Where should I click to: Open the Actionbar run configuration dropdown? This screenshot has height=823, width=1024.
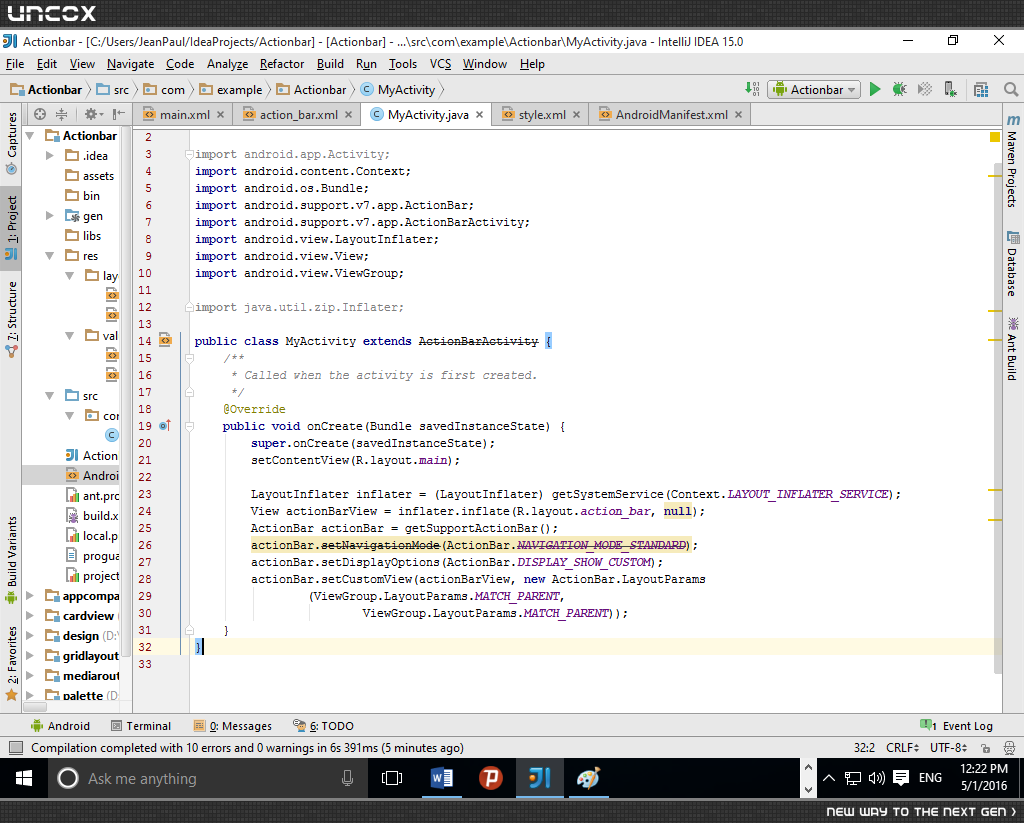(814, 89)
